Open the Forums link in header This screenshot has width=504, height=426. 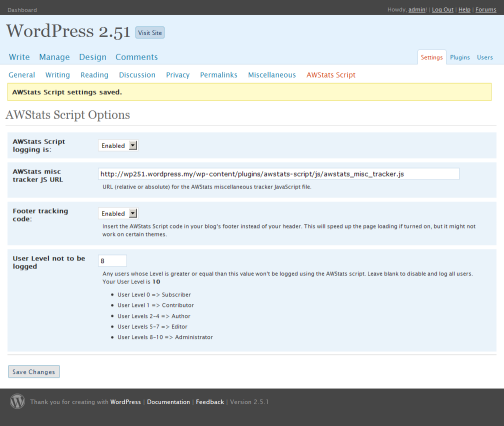coord(486,10)
